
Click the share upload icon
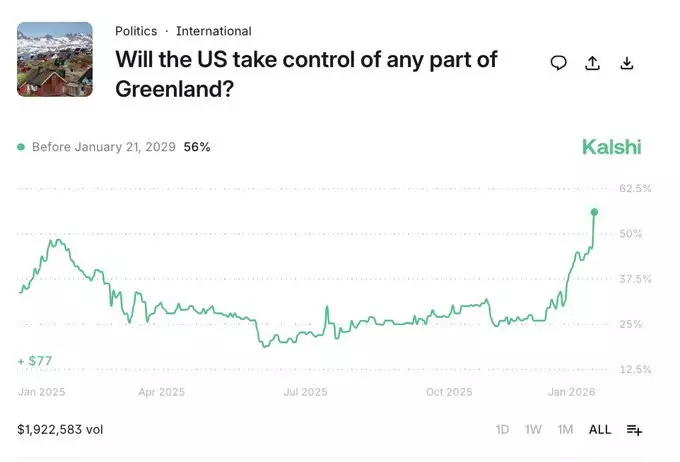[x=592, y=63]
